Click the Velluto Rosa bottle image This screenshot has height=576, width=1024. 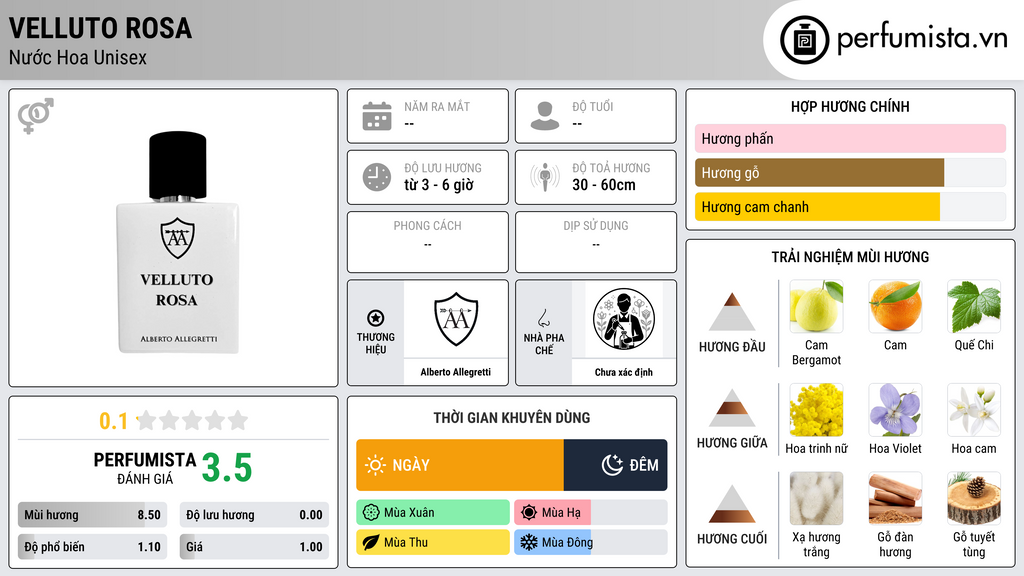pyautogui.click(x=178, y=242)
